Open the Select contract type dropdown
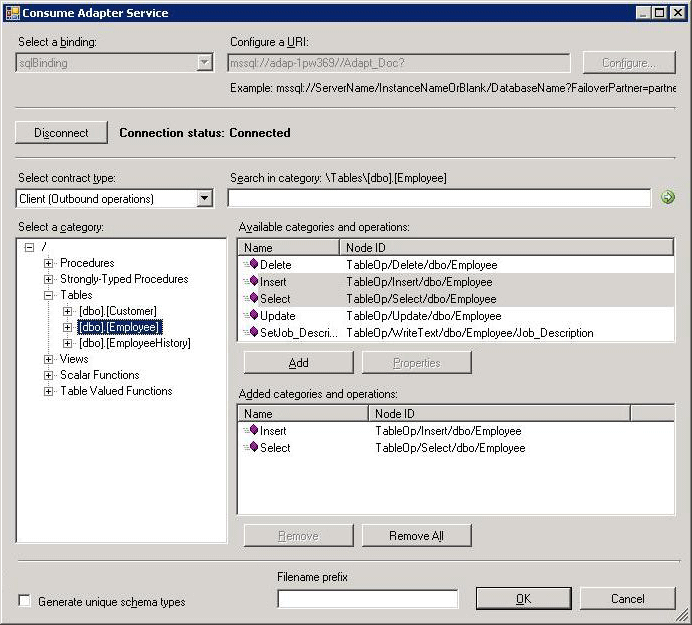The height and width of the screenshot is (625, 692). tap(204, 199)
